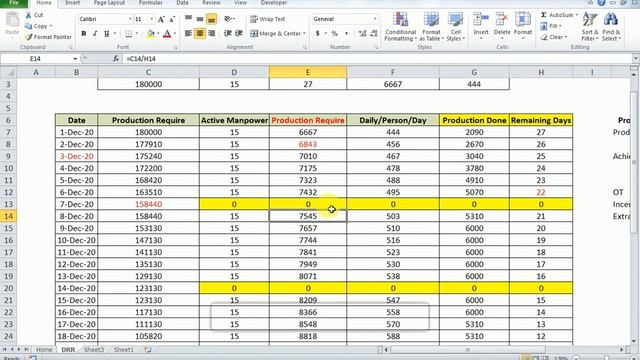
Task: Increase indent icon in Alignment group
Action: [x=239, y=33]
